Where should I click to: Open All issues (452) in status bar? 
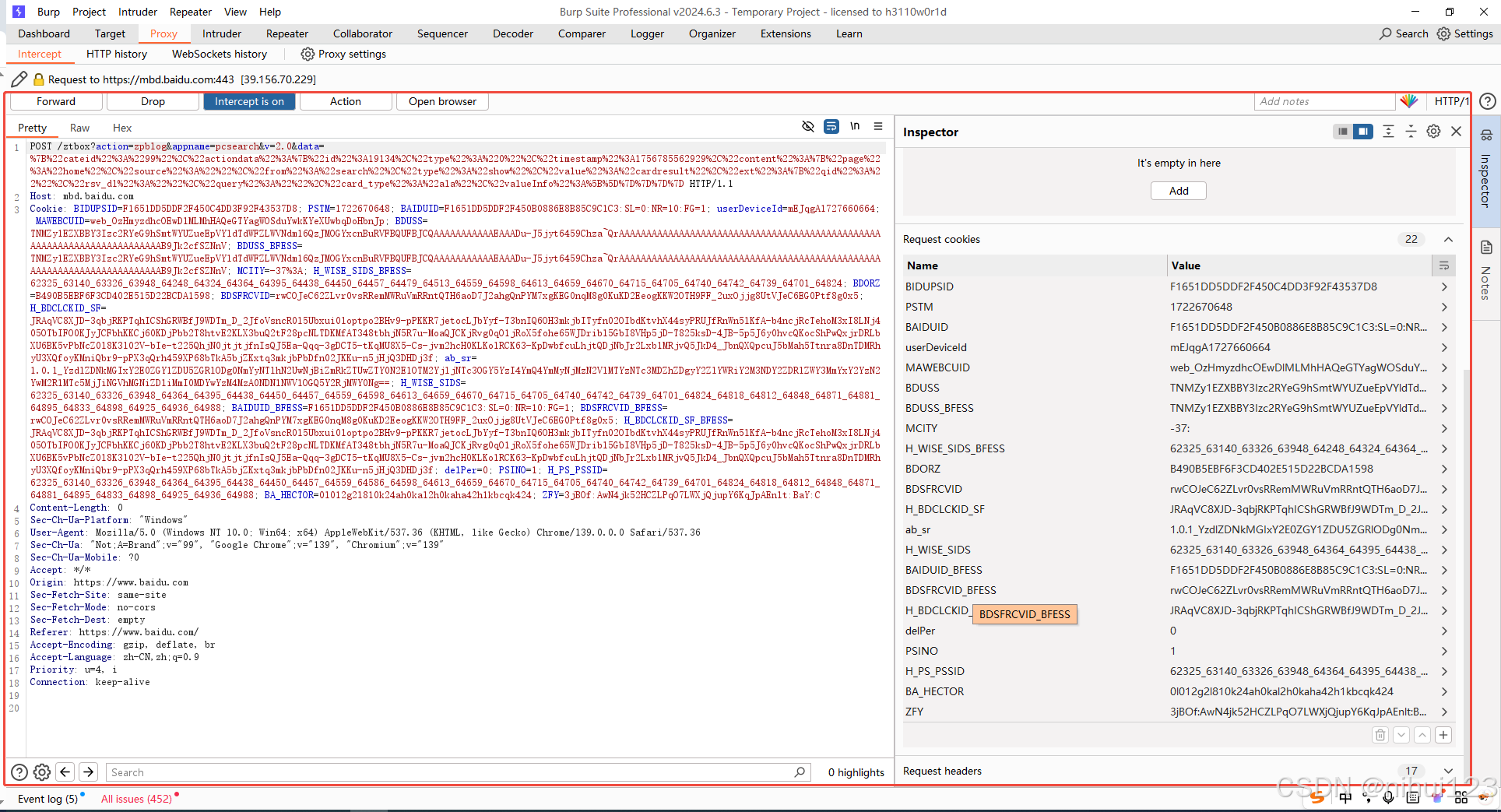click(136, 799)
